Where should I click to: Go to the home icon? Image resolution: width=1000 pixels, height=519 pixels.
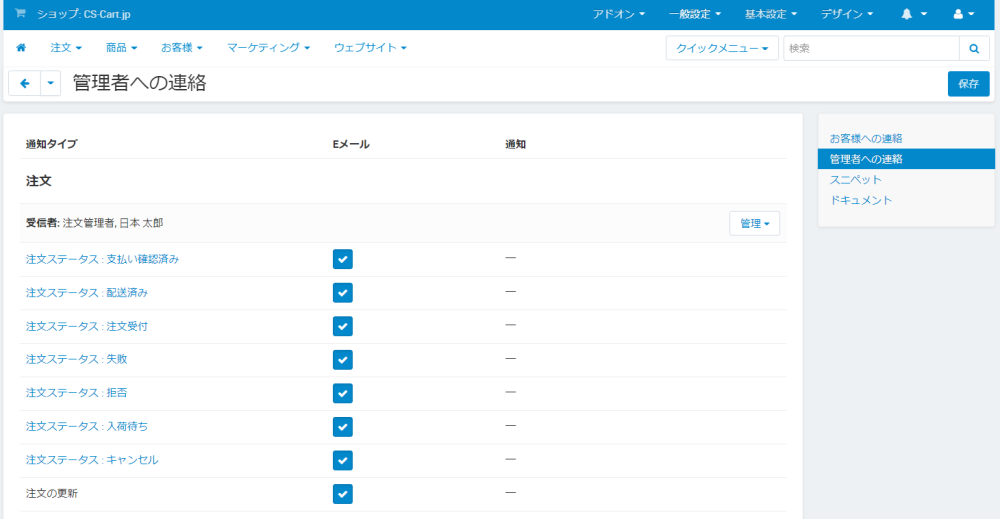pyautogui.click(x=21, y=48)
